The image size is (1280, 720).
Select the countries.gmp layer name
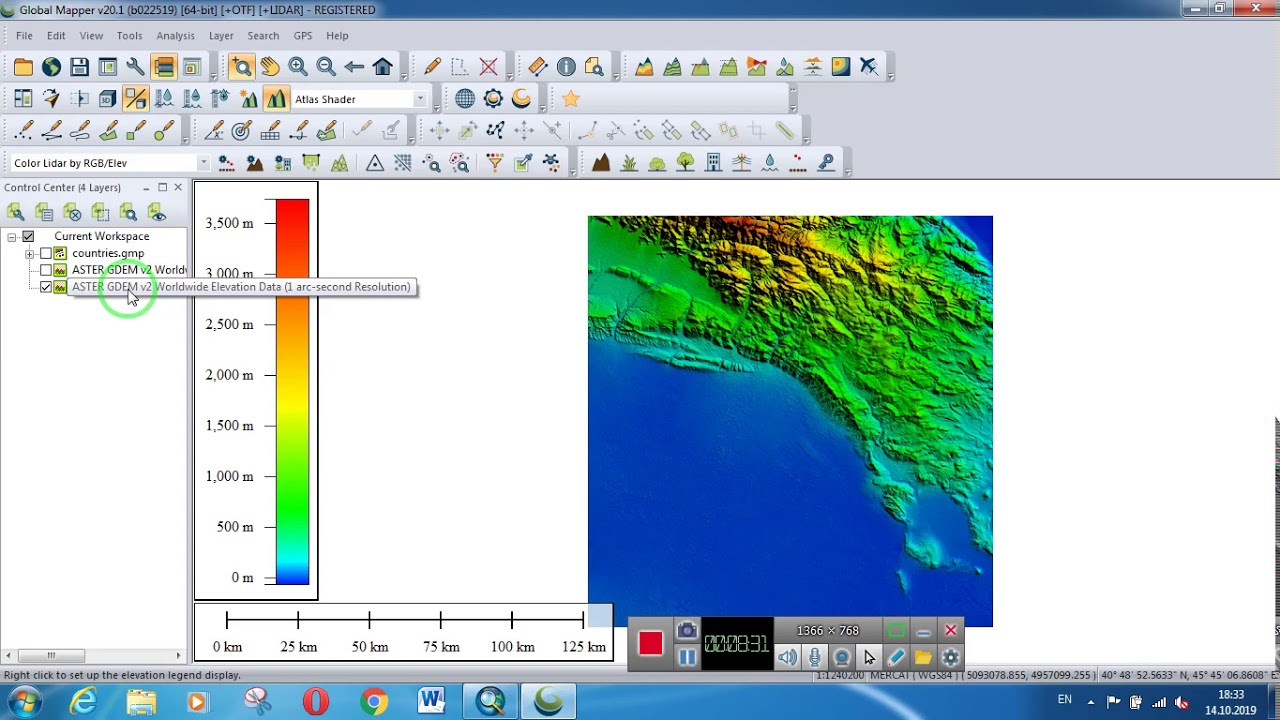pyautogui.click(x=108, y=254)
